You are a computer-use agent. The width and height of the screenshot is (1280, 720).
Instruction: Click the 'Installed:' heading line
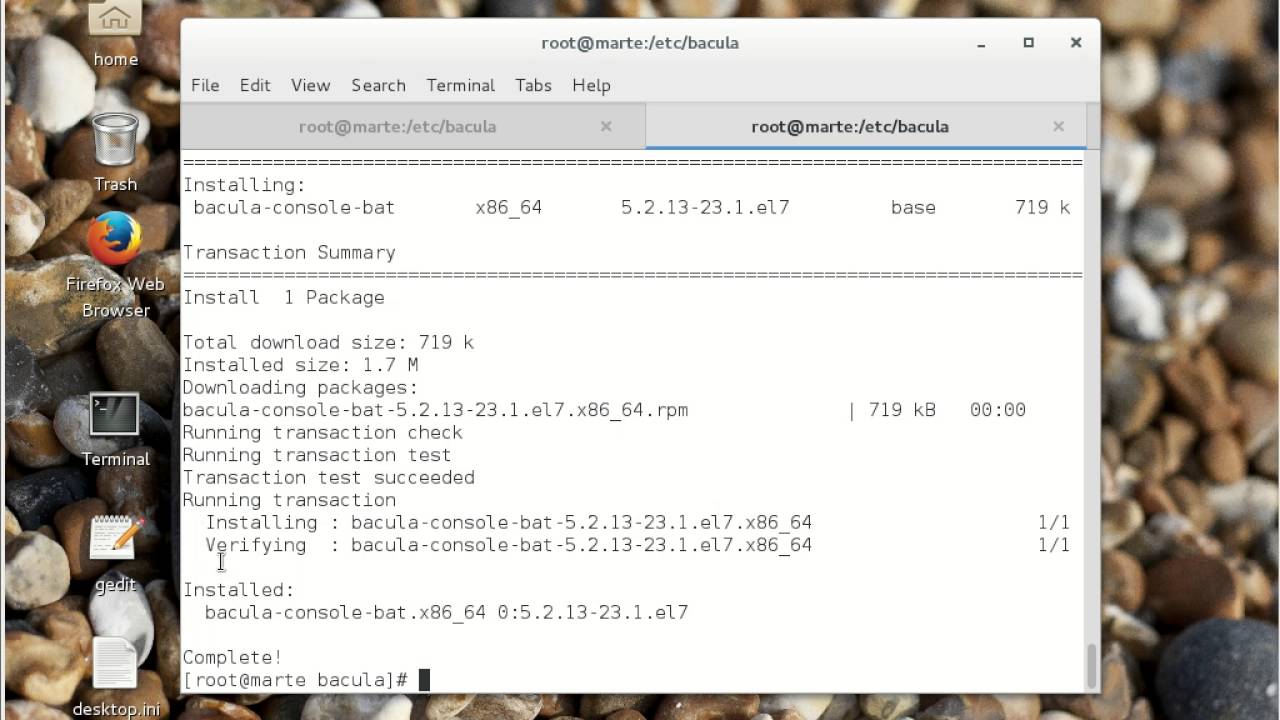pyautogui.click(x=238, y=590)
